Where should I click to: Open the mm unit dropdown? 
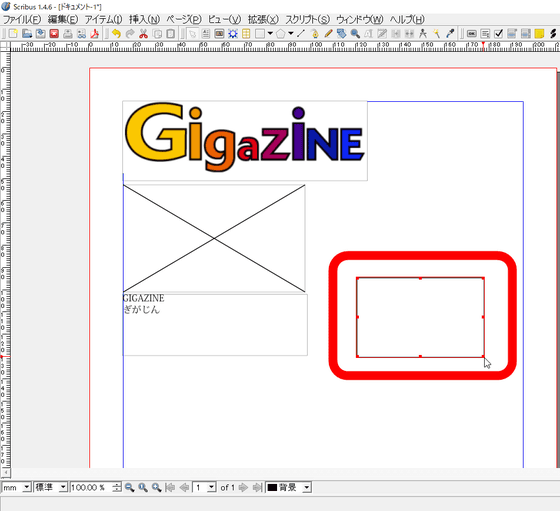click(16, 487)
